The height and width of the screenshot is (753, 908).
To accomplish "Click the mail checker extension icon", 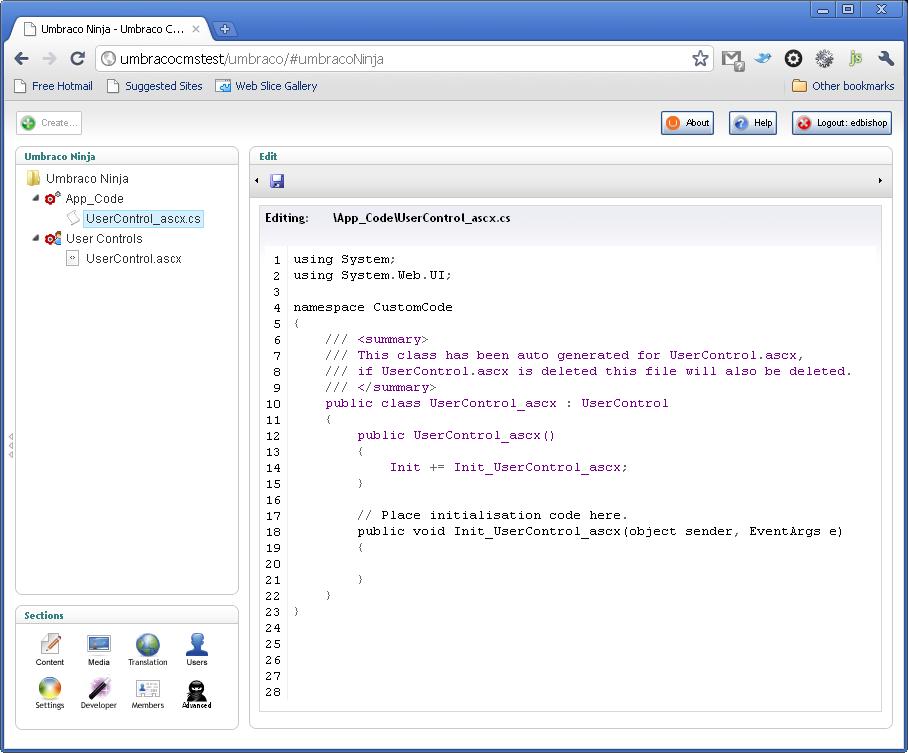I will point(733,60).
